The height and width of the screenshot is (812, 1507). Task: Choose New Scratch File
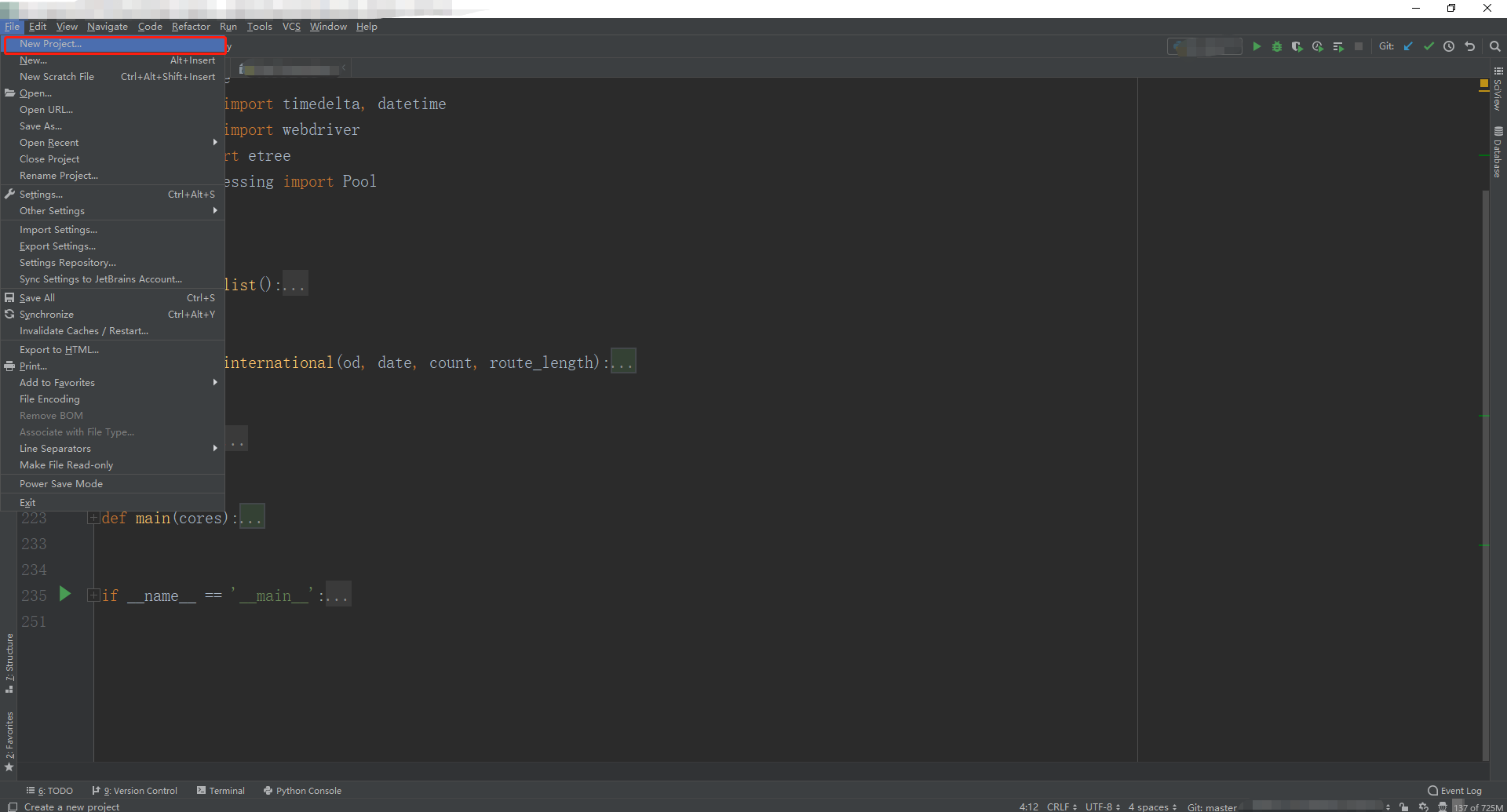(112, 77)
